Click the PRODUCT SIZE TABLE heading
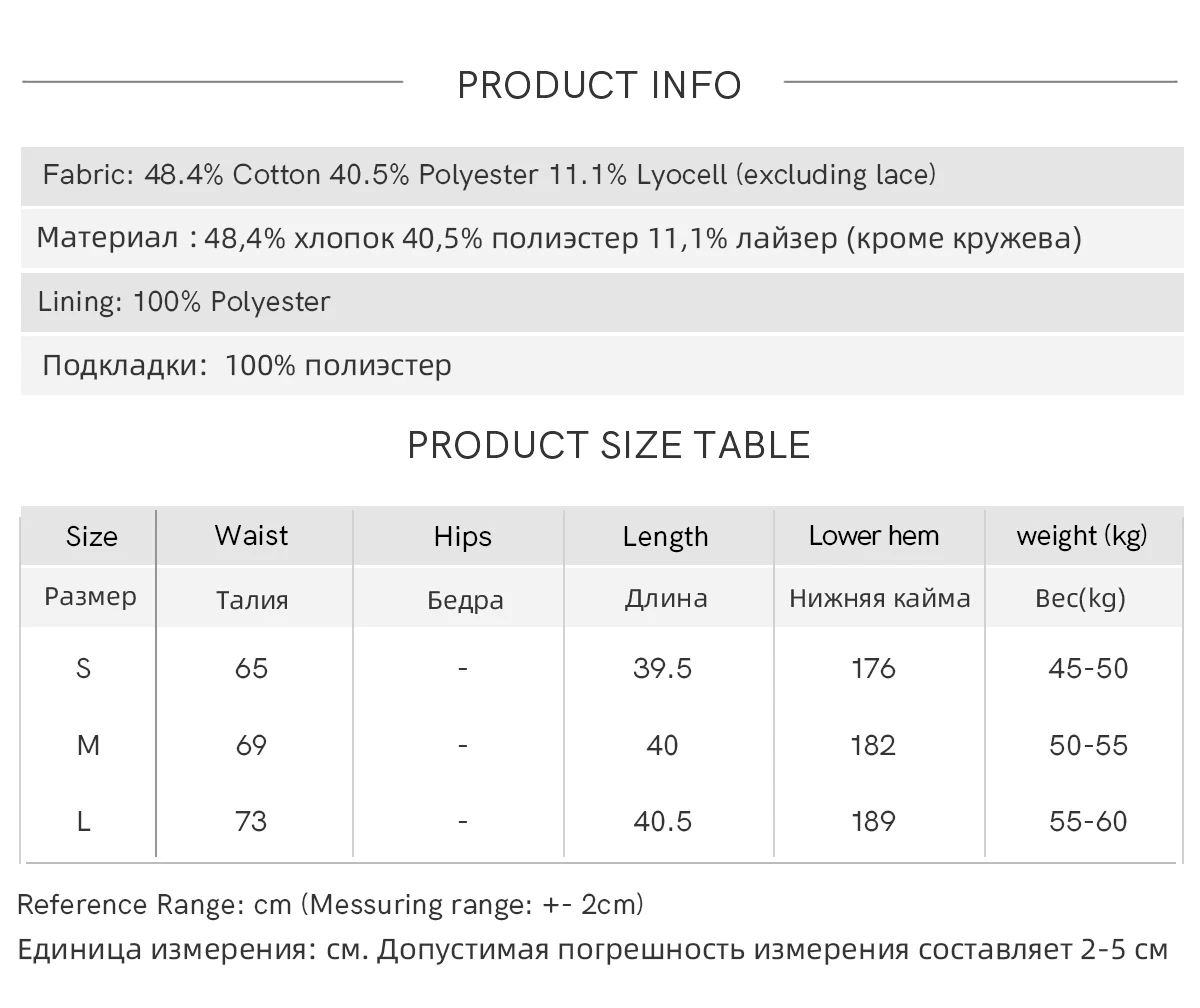 (x=609, y=445)
